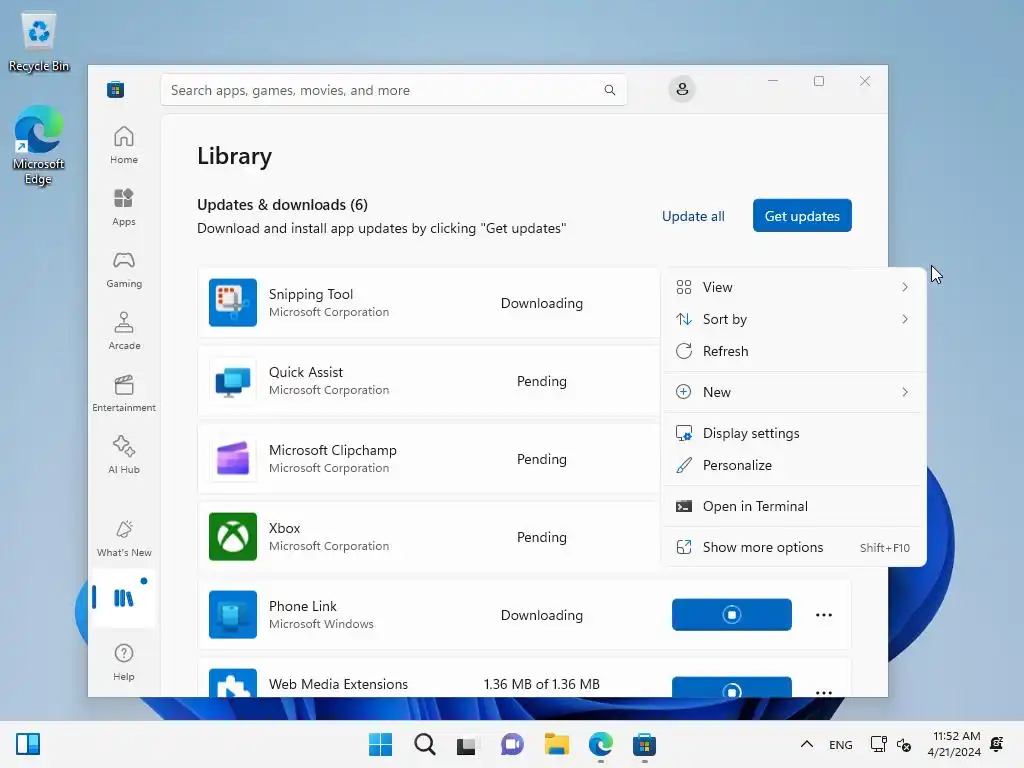Stop the Phone Link download

click(731, 615)
